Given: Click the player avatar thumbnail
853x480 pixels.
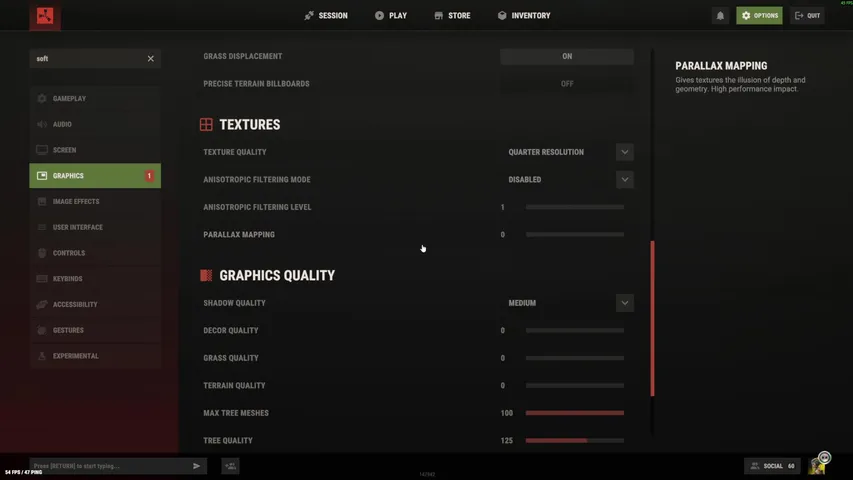Looking at the screenshot, I should (x=818, y=464).
